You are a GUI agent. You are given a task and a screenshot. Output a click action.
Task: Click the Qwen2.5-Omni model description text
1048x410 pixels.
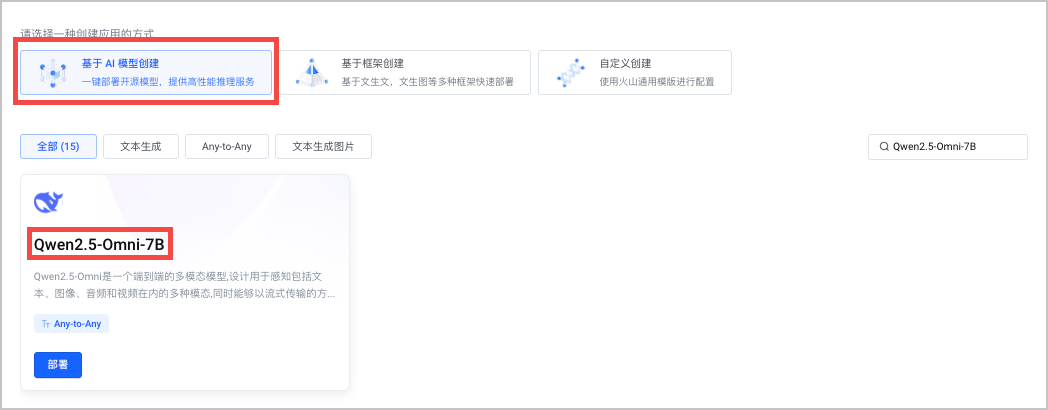[x=184, y=284]
